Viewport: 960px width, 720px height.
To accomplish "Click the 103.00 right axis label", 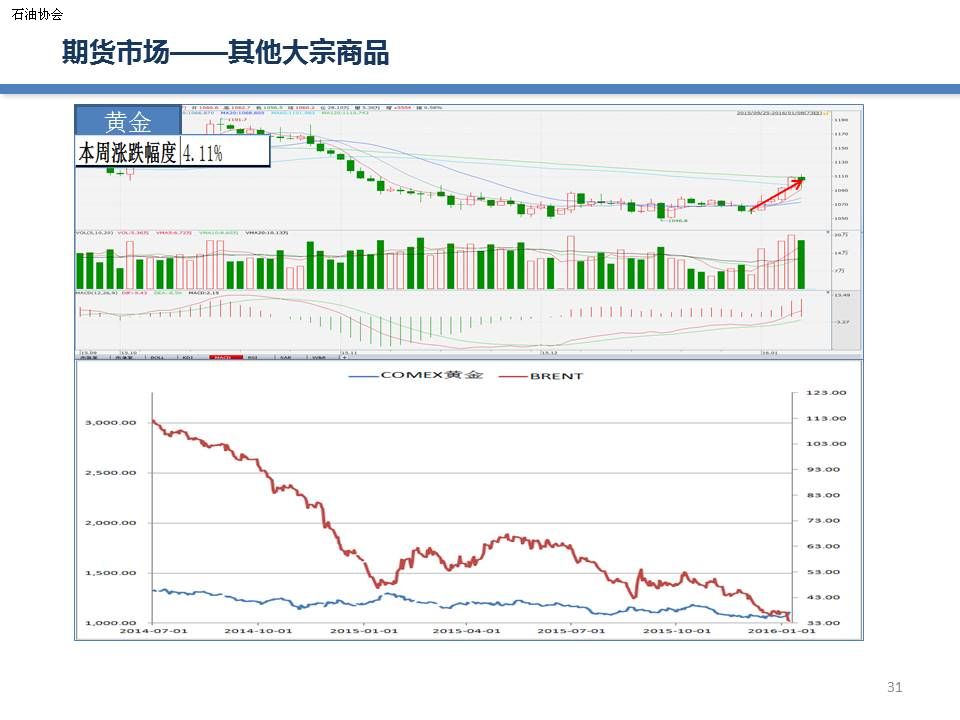I will [826, 443].
